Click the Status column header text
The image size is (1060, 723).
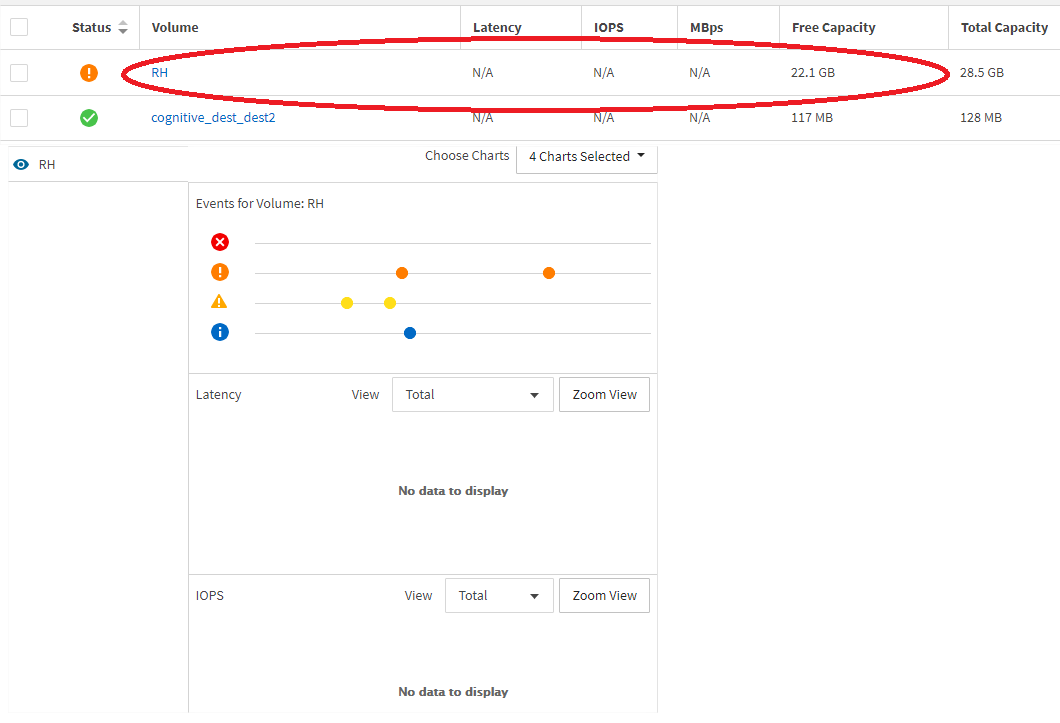91,27
